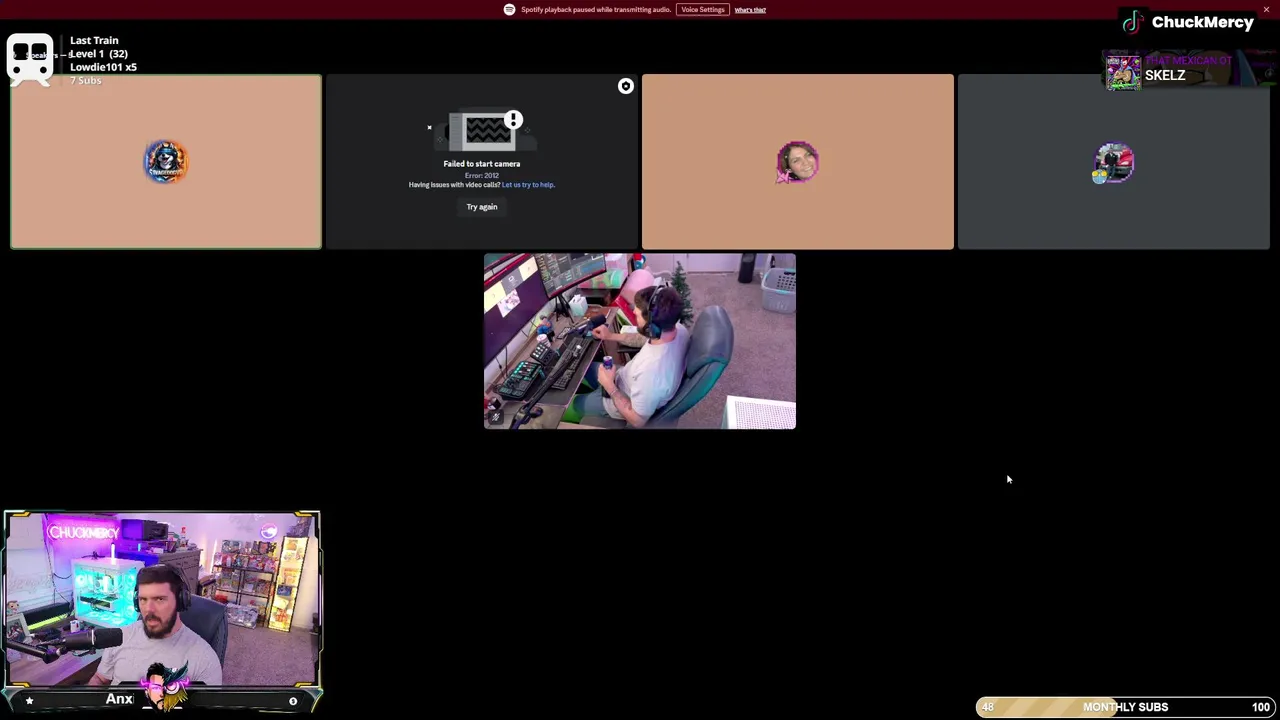The height and width of the screenshot is (720, 1280).
Task: Click the Monthly Subs progress bar
Action: pyautogui.click(x=1125, y=707)
